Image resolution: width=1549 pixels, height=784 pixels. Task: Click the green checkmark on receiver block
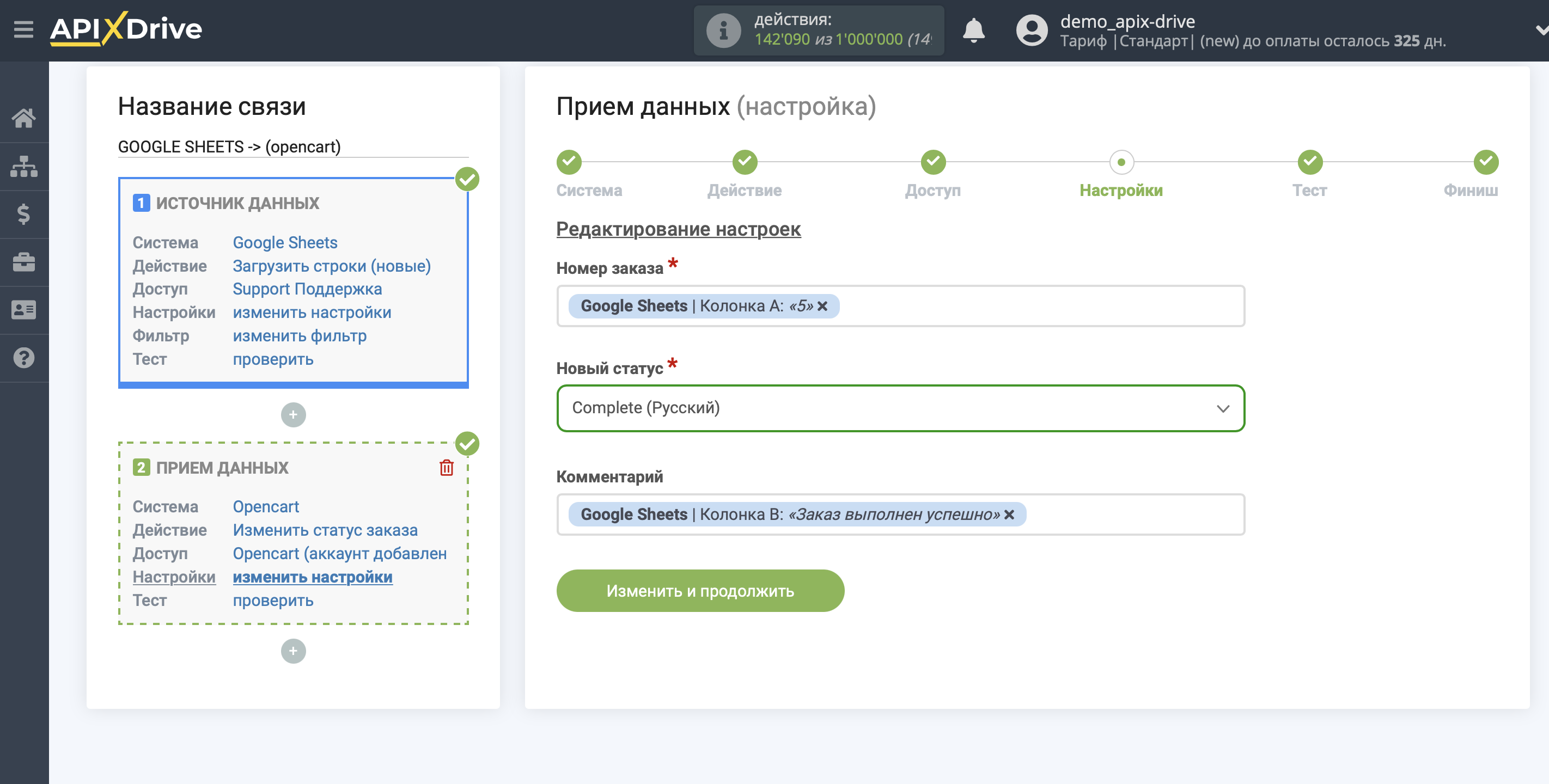point(467,444)
